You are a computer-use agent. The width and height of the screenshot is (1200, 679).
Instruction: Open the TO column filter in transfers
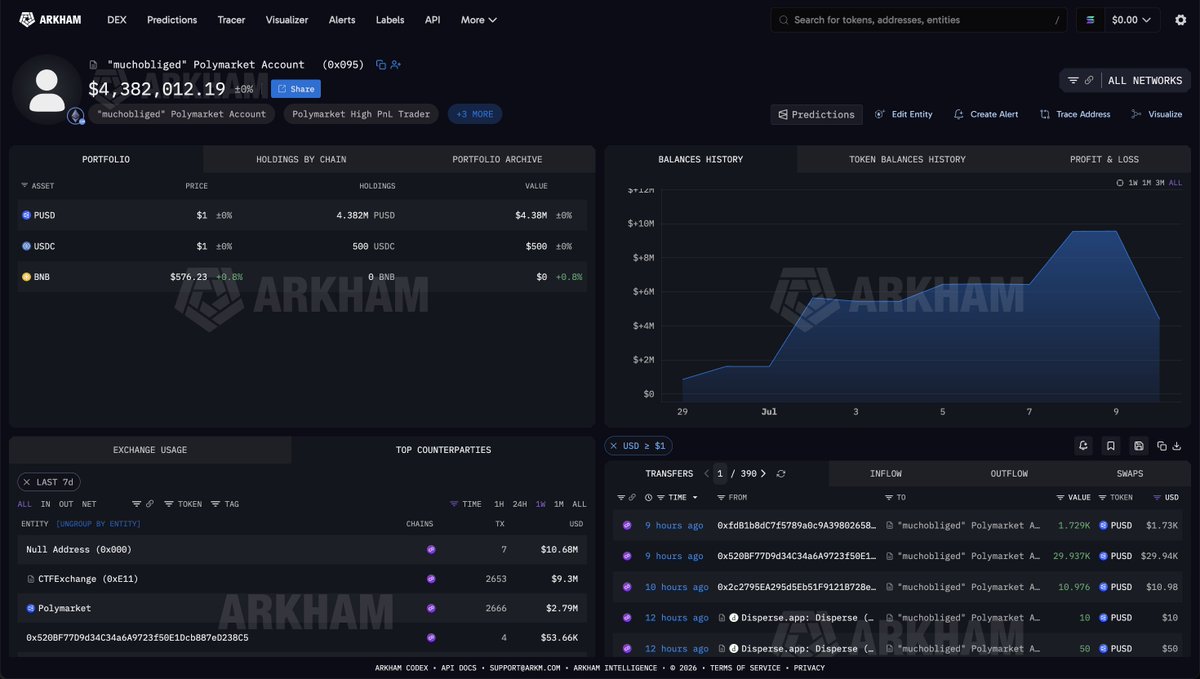coord(895,497)
